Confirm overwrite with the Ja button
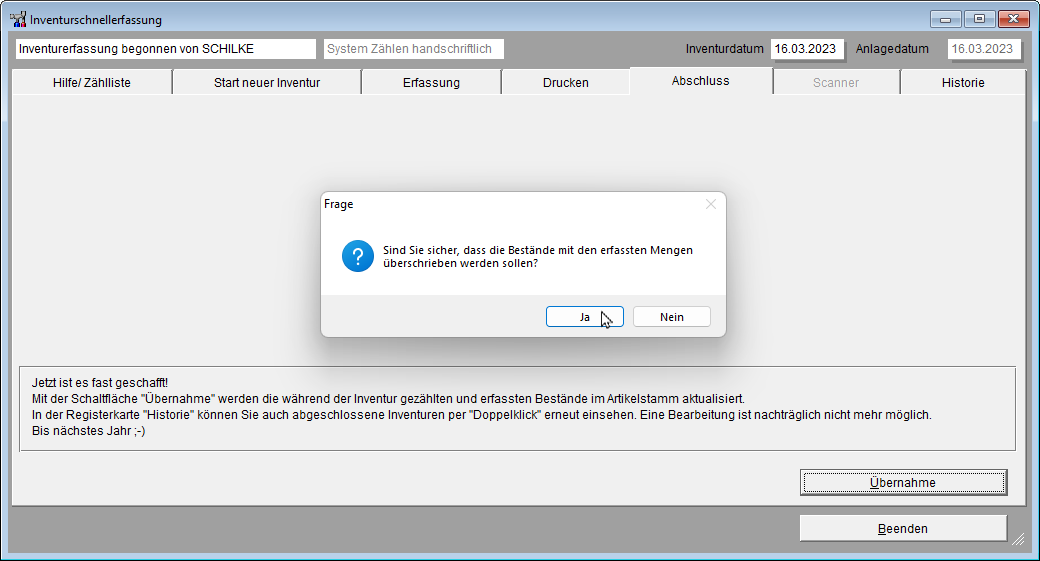This screenshot has height=561, width=1040. 584,317
